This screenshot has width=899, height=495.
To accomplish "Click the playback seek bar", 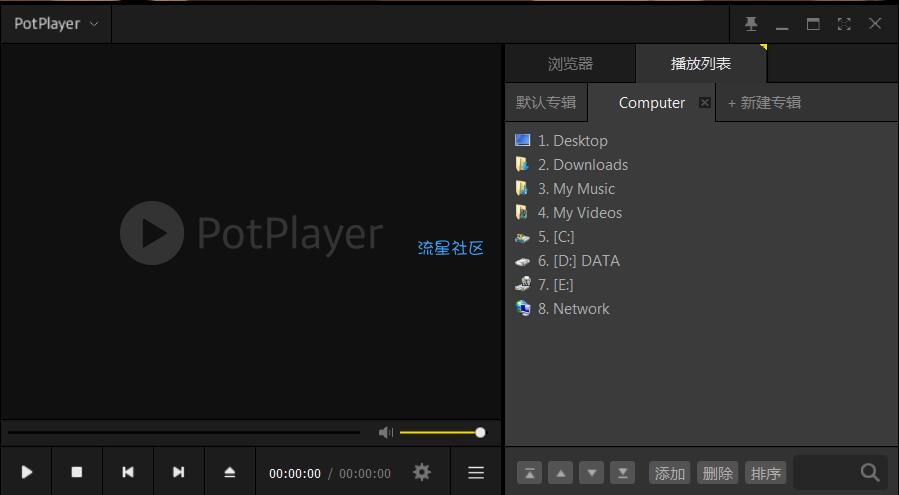I will tap(184, 432).
